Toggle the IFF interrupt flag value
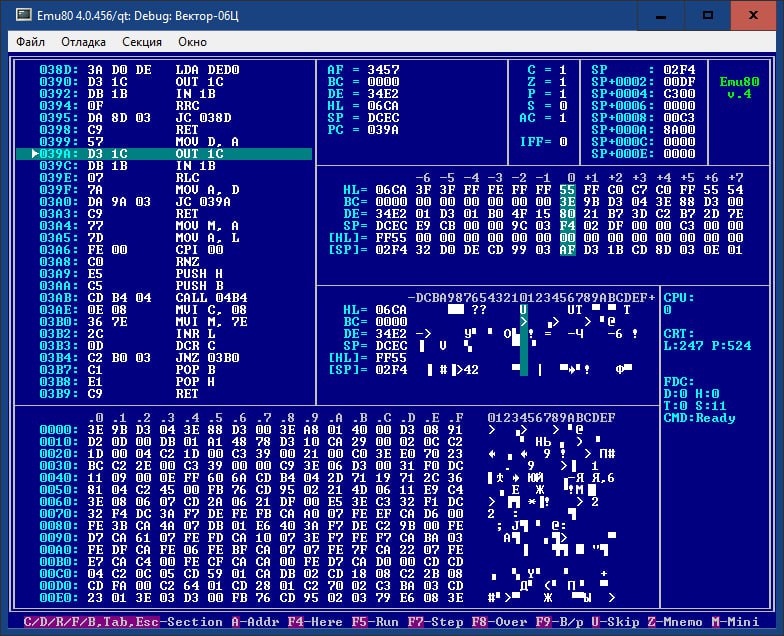The image size is (784, 636). [562, 141]
